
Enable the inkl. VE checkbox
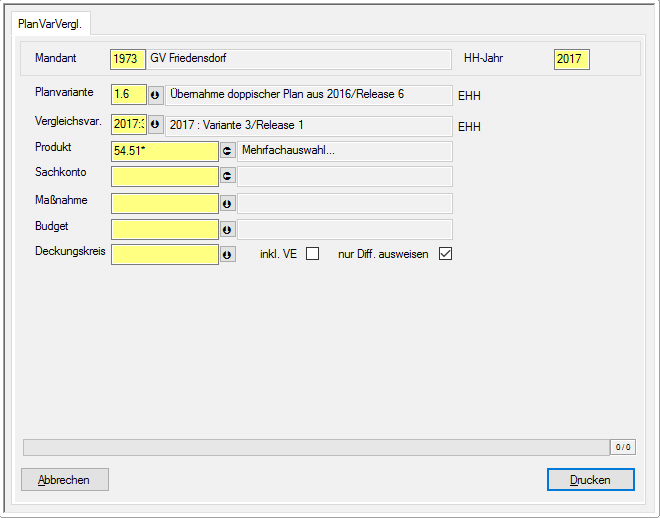click(x=312, y=254)
